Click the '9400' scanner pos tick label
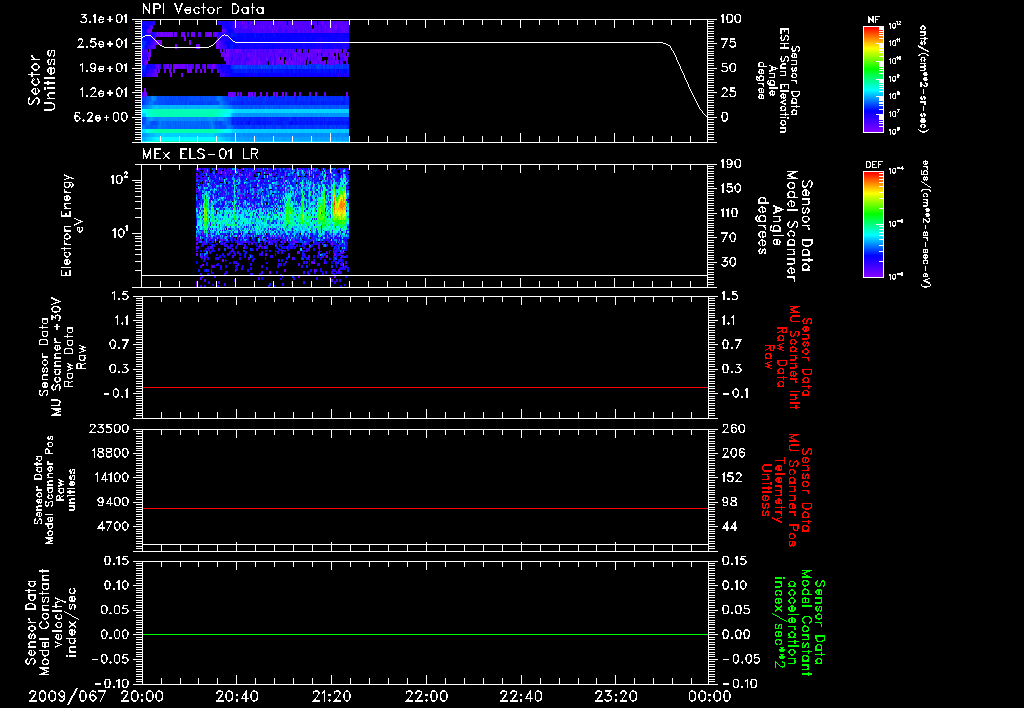Image resolution: width=1024 pixels, height=708 pixels. click(112, 502)
